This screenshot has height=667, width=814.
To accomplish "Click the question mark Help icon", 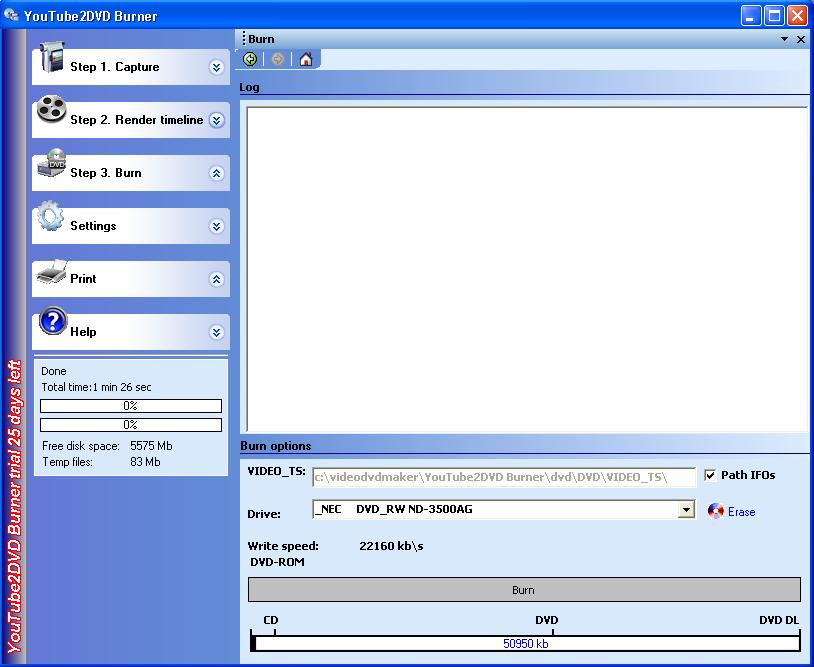I will 53,321.
